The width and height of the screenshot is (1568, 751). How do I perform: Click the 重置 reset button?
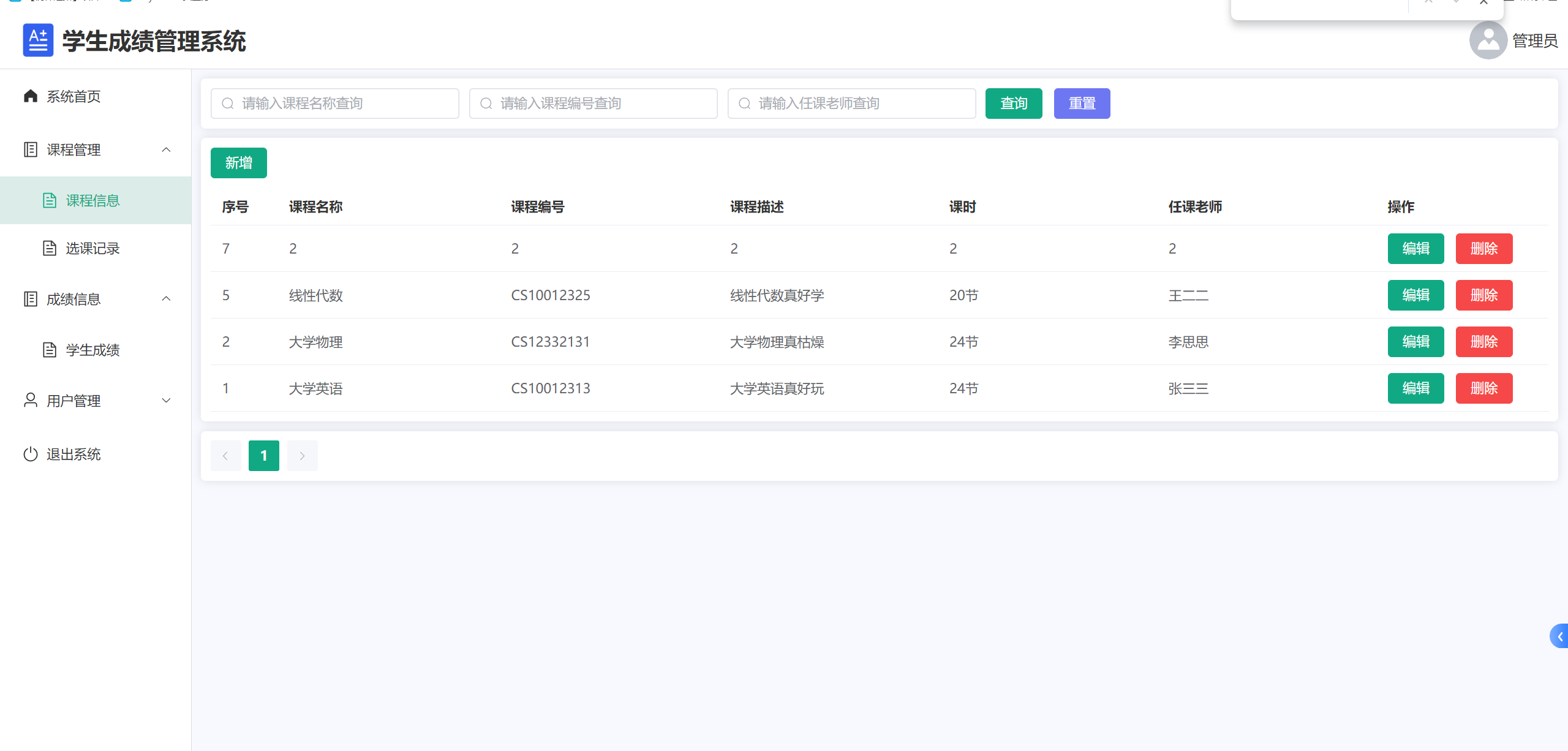tap(1082, 104)
